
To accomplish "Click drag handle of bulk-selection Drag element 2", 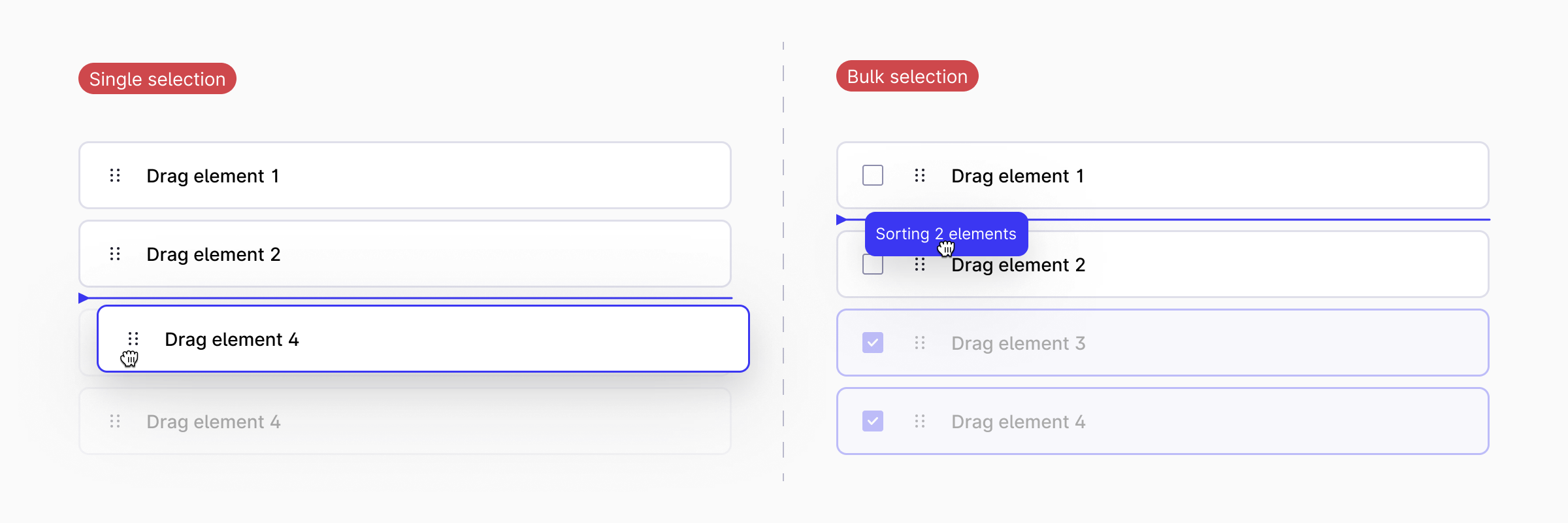I will [x=920, y=265].
